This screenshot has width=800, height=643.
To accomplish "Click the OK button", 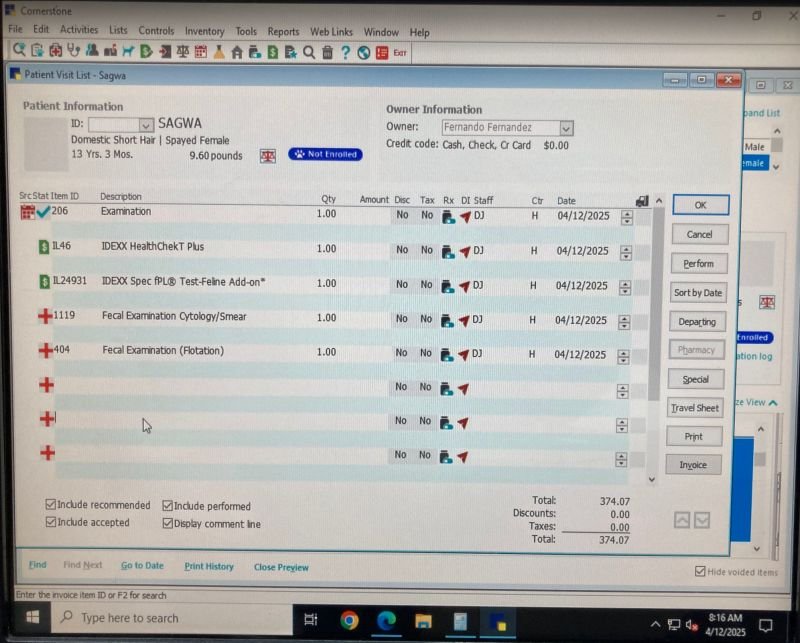I will tap(701, 205).
